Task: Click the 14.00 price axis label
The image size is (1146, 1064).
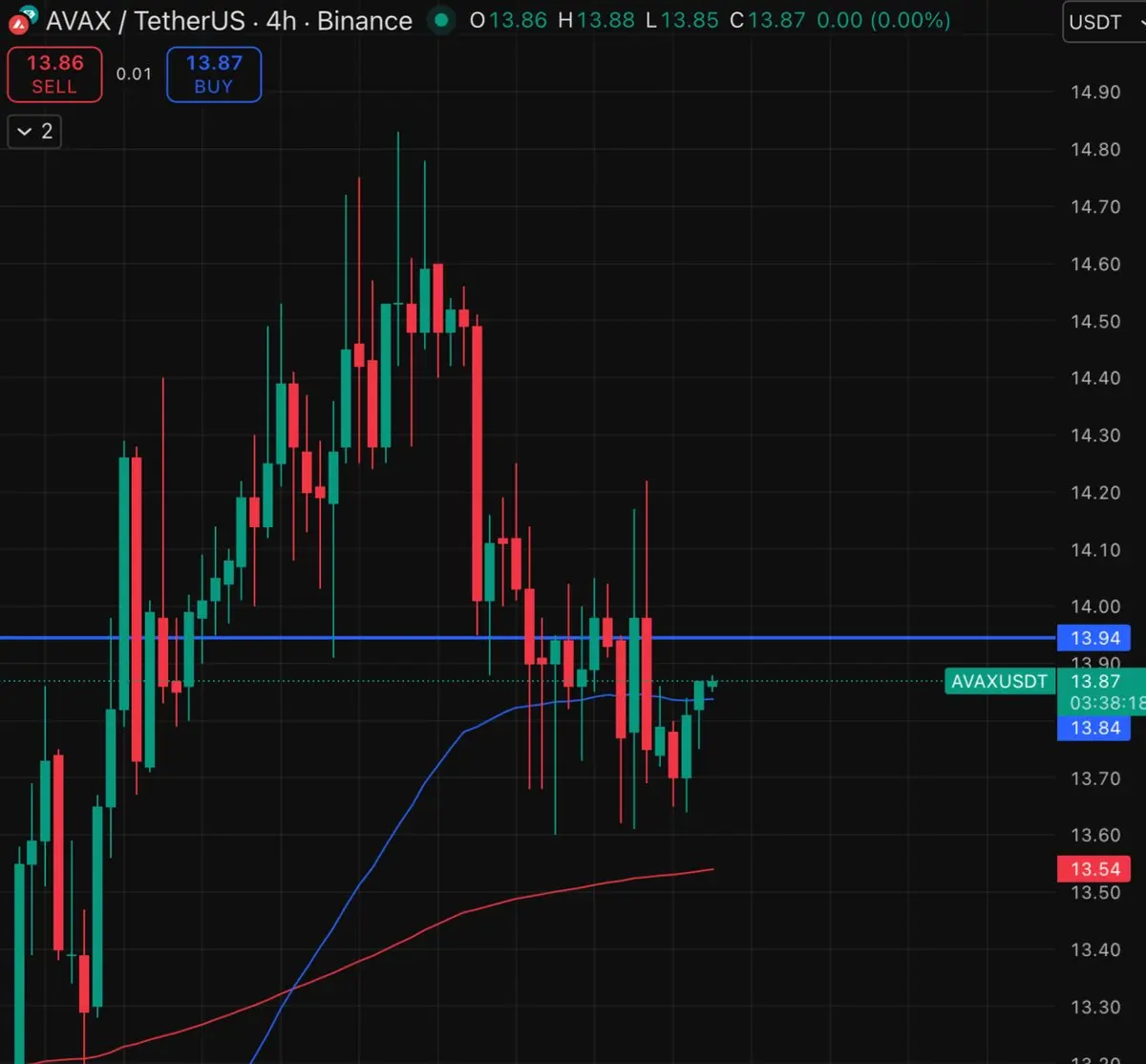Action: click(1095, 606)
